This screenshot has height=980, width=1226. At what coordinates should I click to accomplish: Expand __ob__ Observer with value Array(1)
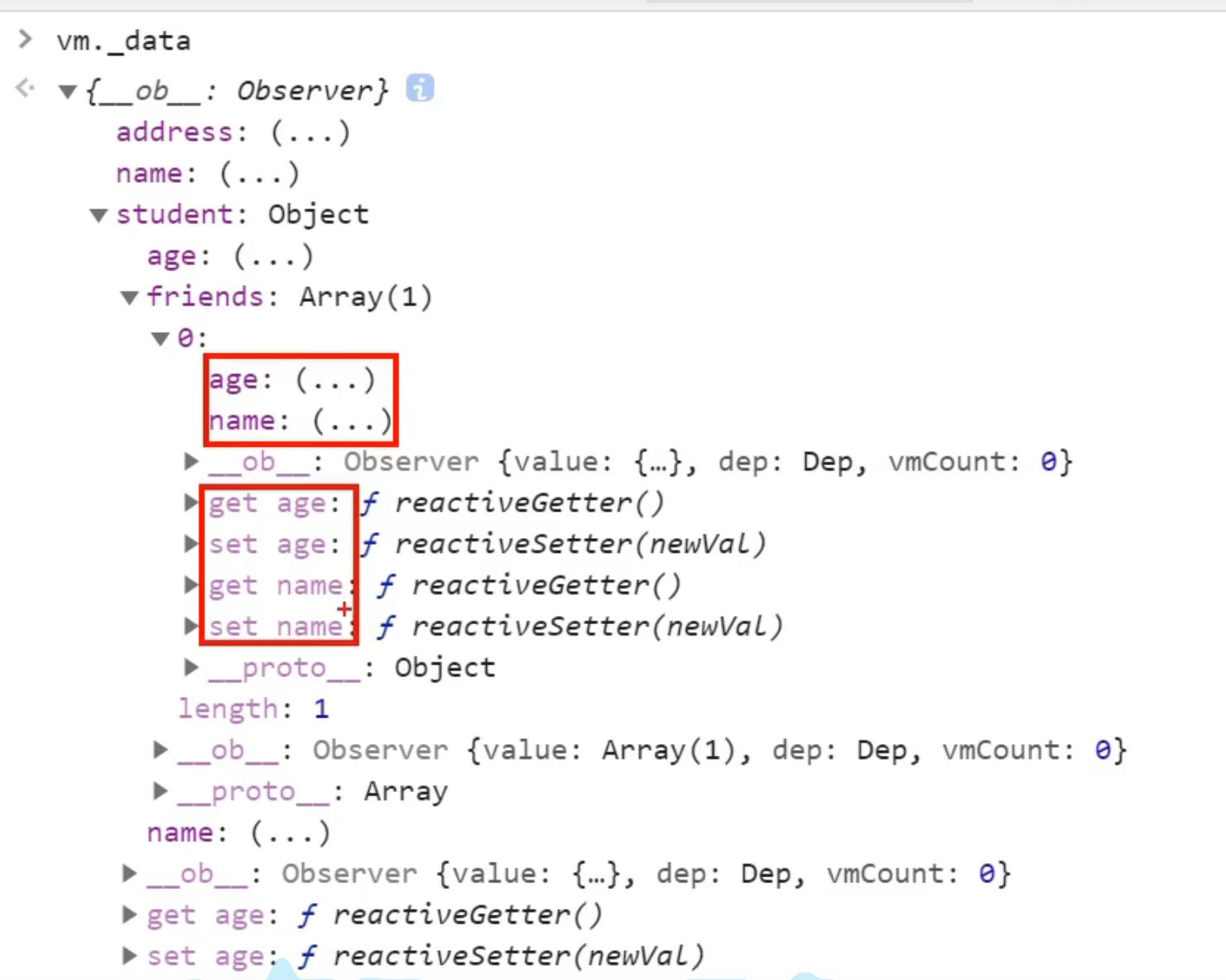coord(161,750)
